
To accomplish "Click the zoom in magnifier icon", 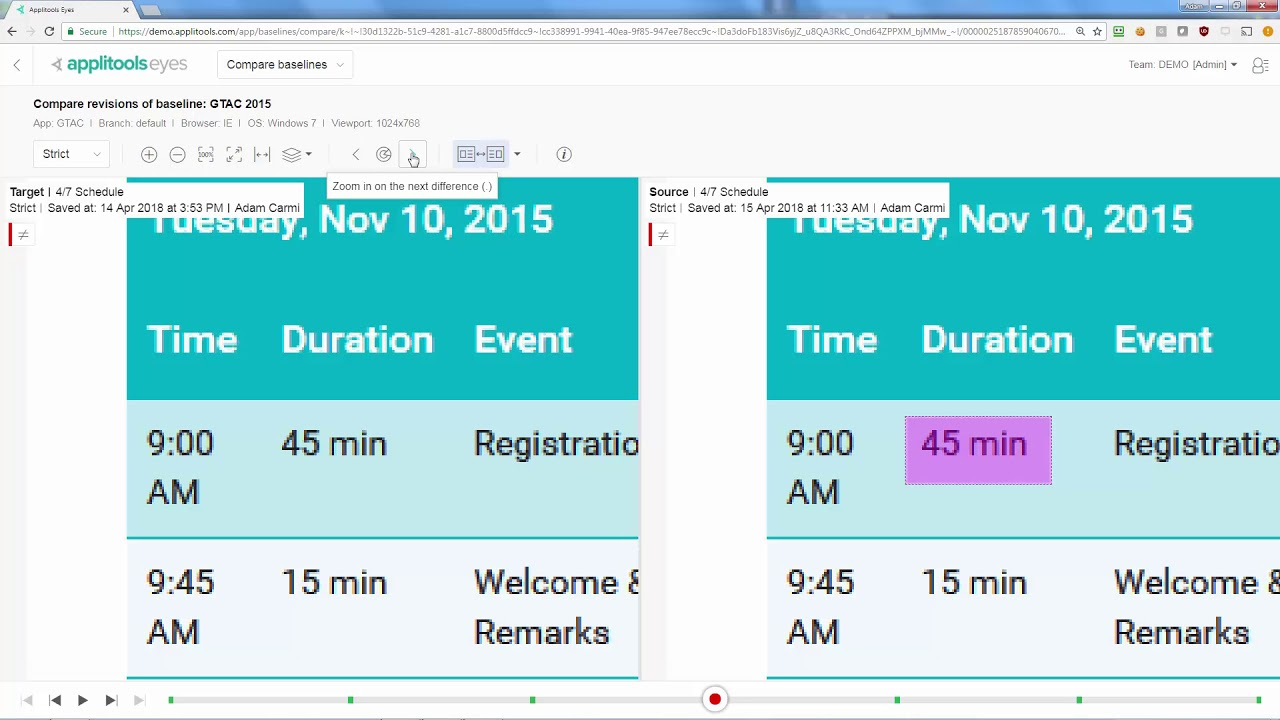I will [x=149, y=154].
